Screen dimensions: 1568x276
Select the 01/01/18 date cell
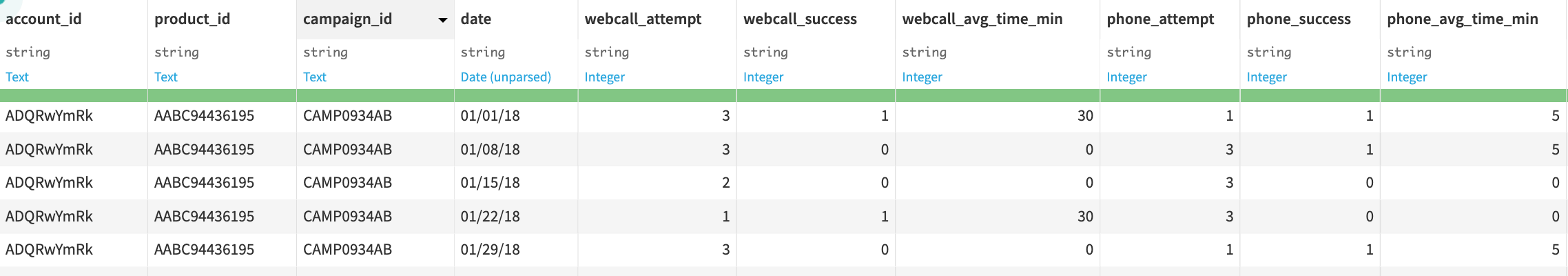point(491,116)
